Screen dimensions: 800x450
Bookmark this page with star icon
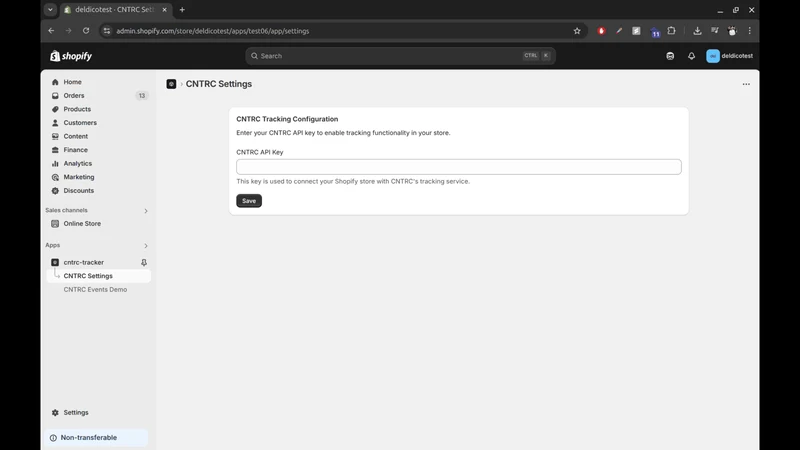click(577, 31)
